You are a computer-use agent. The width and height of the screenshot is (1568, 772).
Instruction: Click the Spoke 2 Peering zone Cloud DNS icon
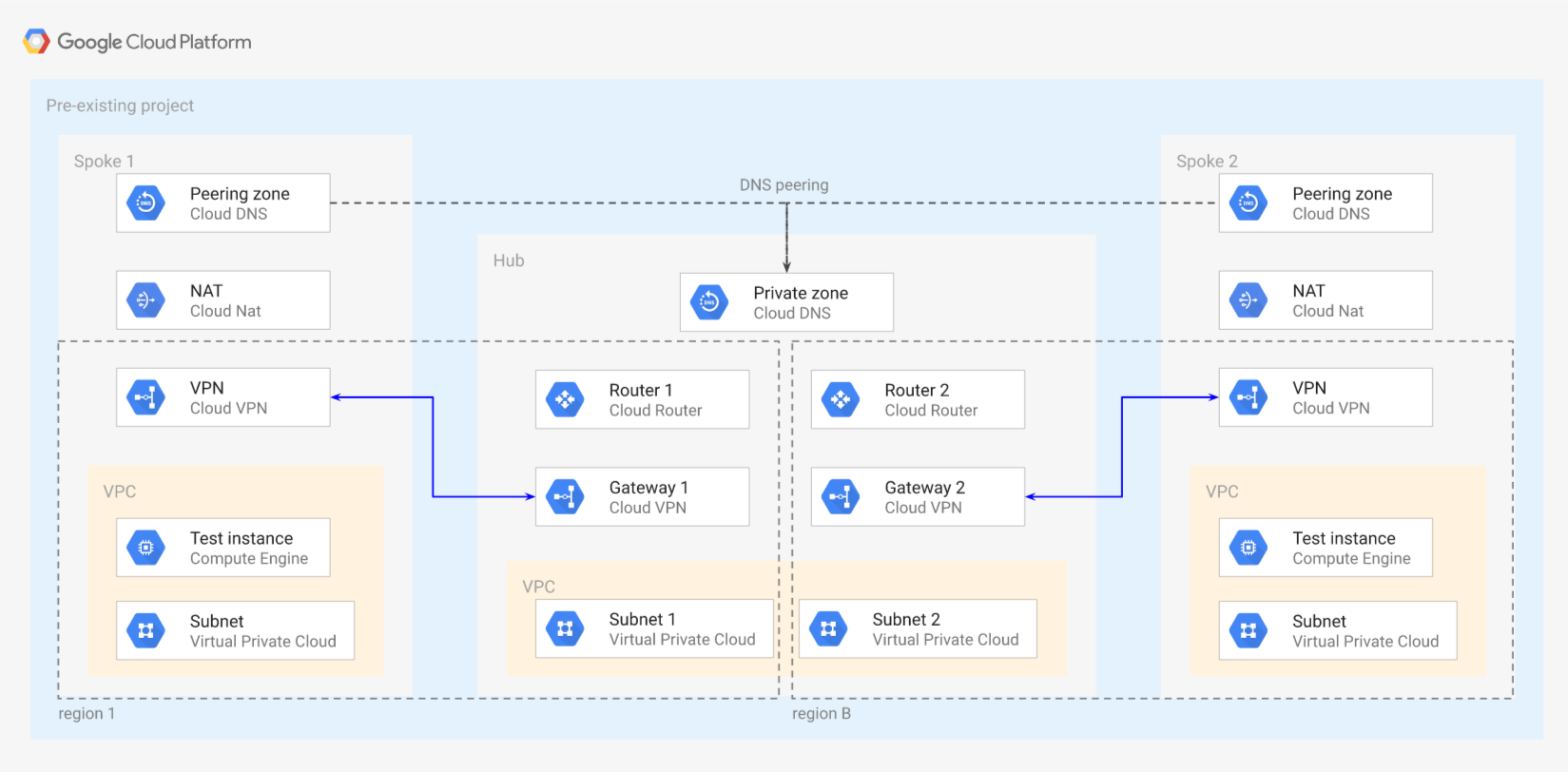click(x=1249, y=203)
